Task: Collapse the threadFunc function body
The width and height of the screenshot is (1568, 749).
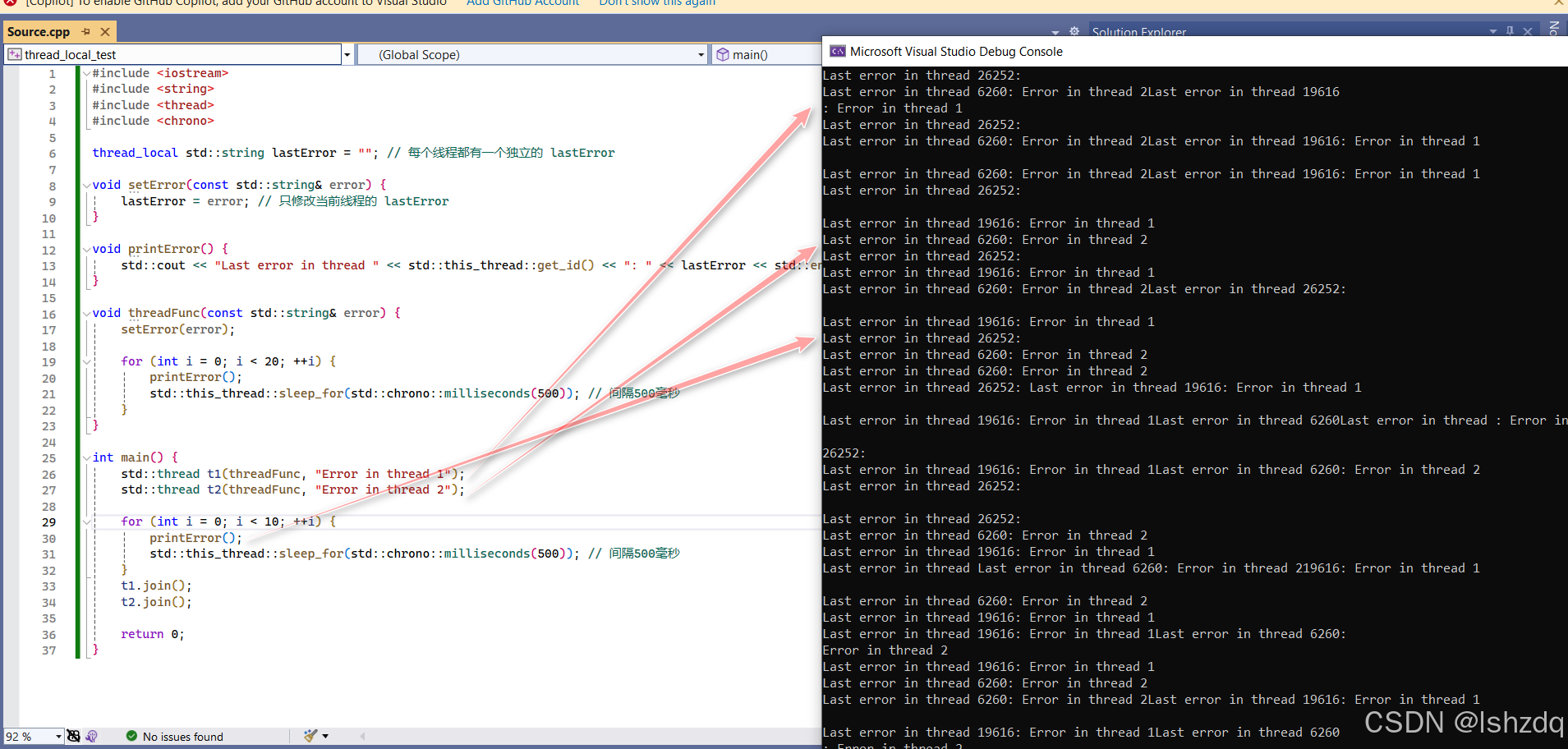Action: 87,313
